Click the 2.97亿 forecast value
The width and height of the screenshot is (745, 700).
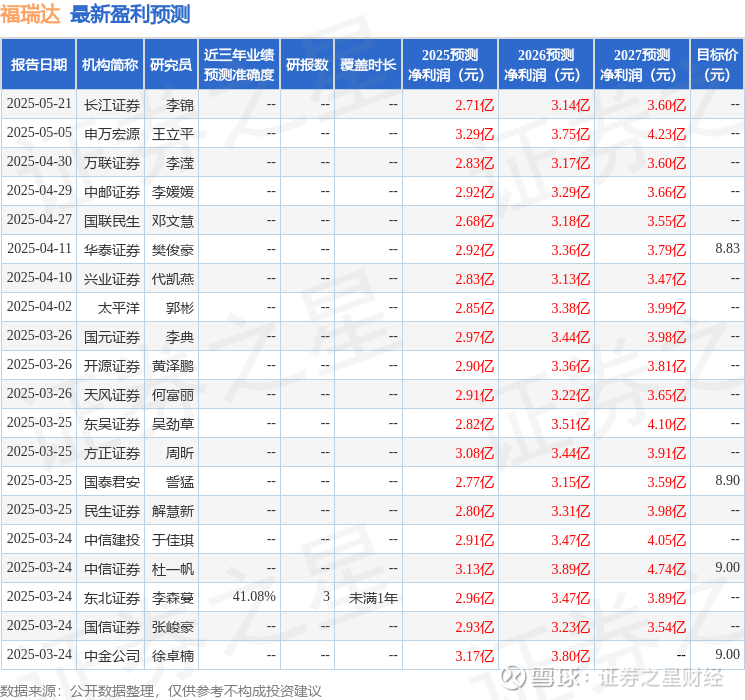coord(474,337)
